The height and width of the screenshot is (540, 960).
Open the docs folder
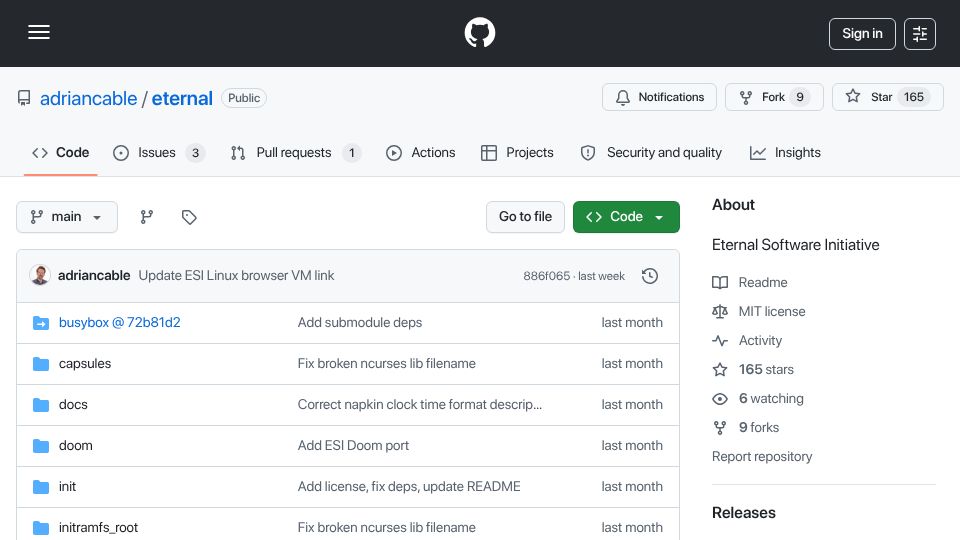click(73, 405)
